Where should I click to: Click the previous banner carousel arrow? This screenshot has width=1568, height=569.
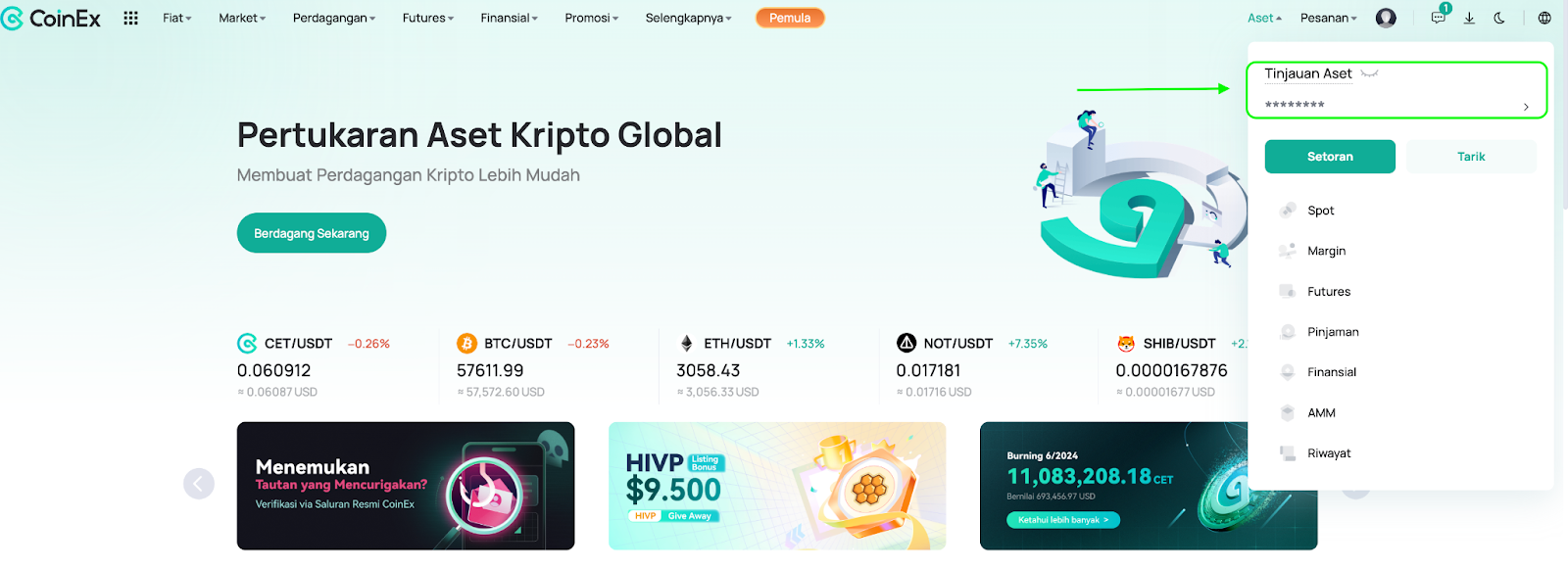[199, 483]
